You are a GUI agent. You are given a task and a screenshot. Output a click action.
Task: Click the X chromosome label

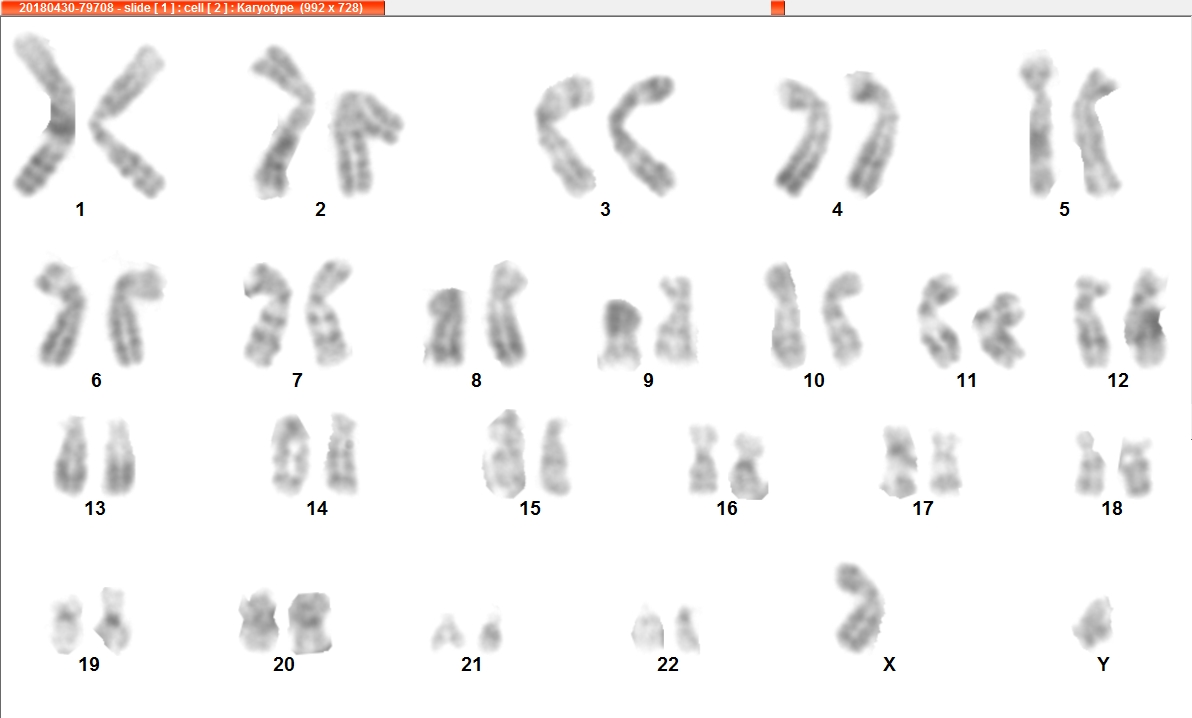[x=889, y=665]
